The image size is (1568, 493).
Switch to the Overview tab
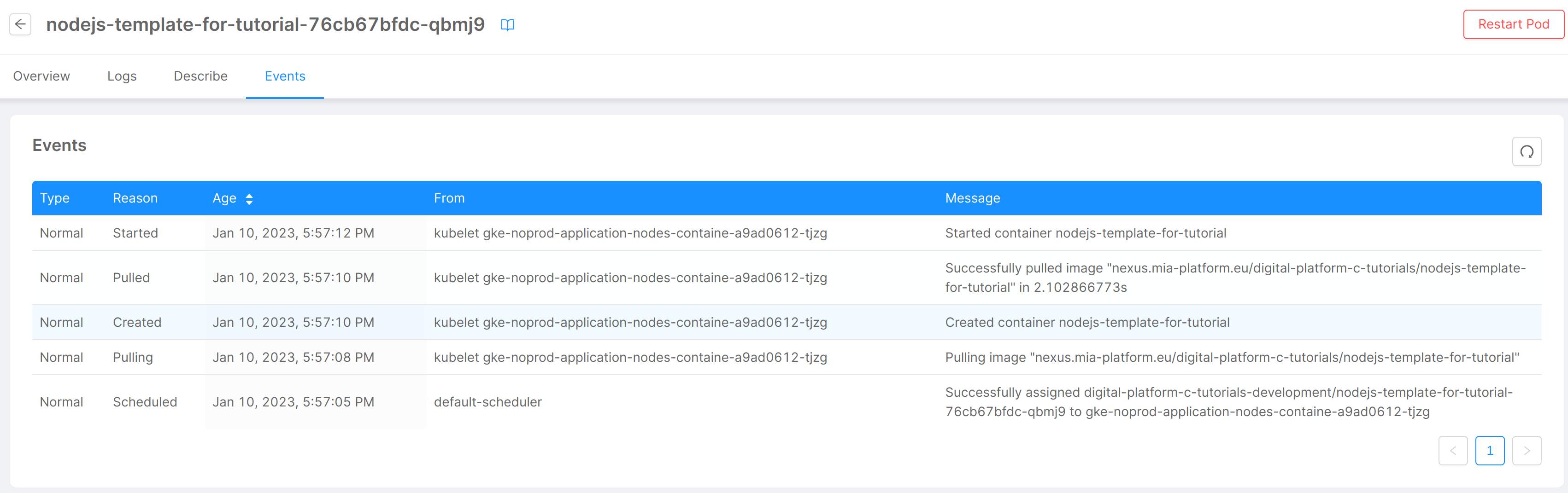pyautogui.click(x=41, y=76)
